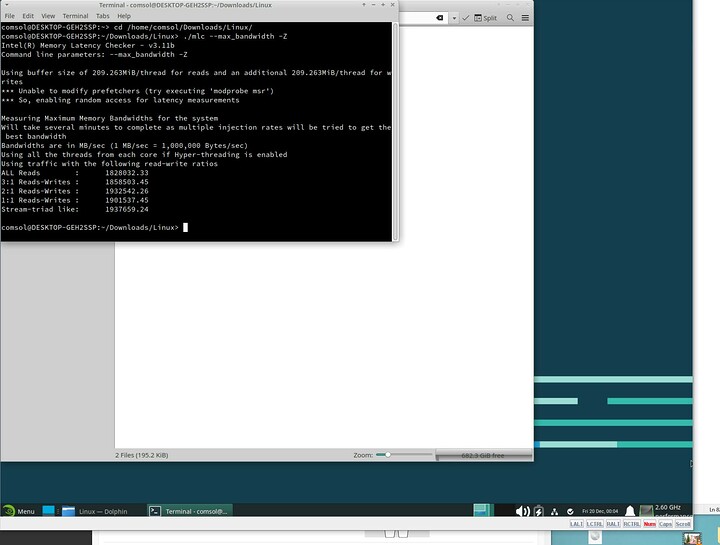This screenshot has width=720, height=545.
Task: Click the RCTRL key indicator
Action: [632, 524]
